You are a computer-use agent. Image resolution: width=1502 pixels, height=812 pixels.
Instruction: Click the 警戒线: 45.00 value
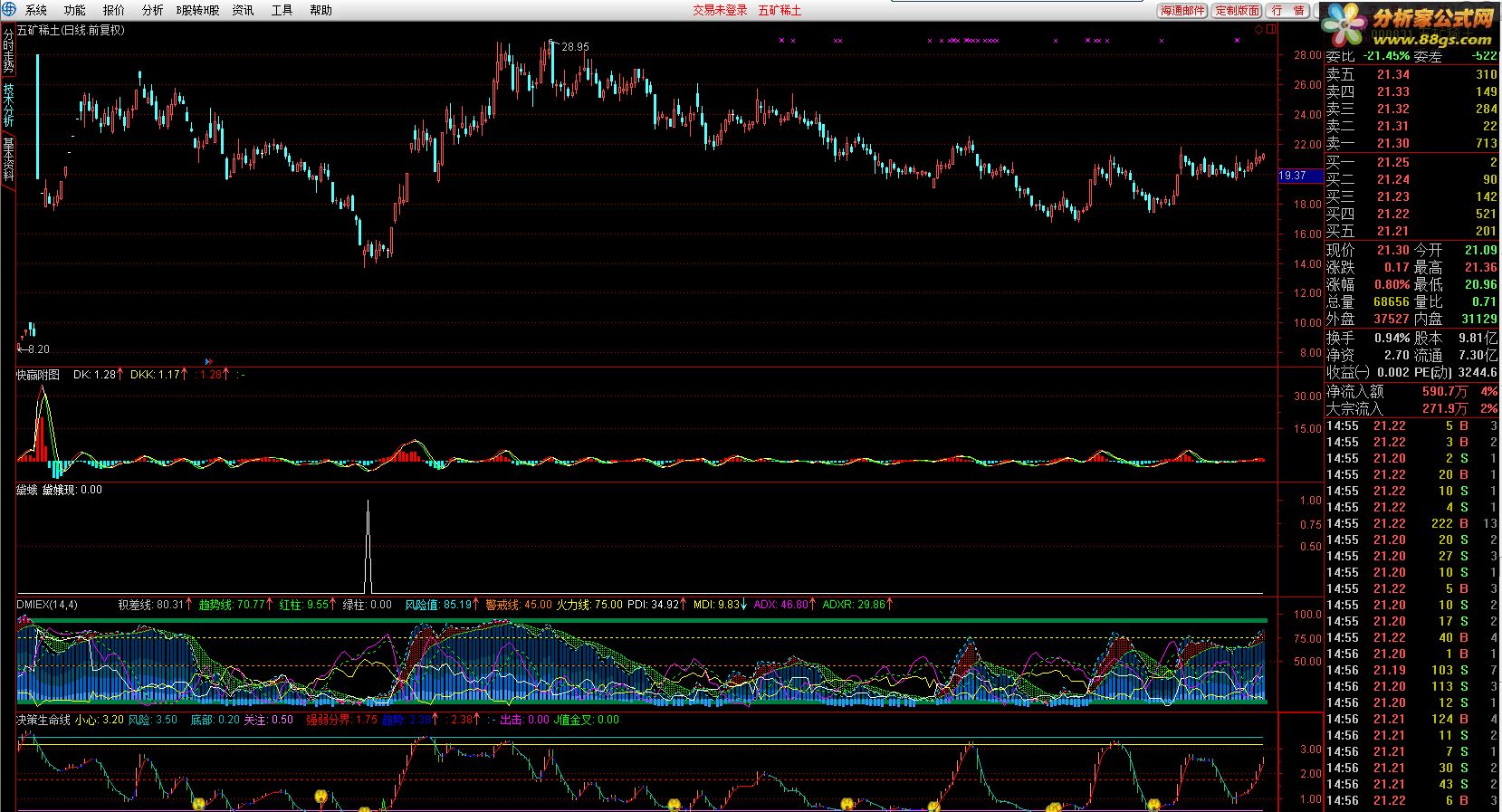pos(518,604)
